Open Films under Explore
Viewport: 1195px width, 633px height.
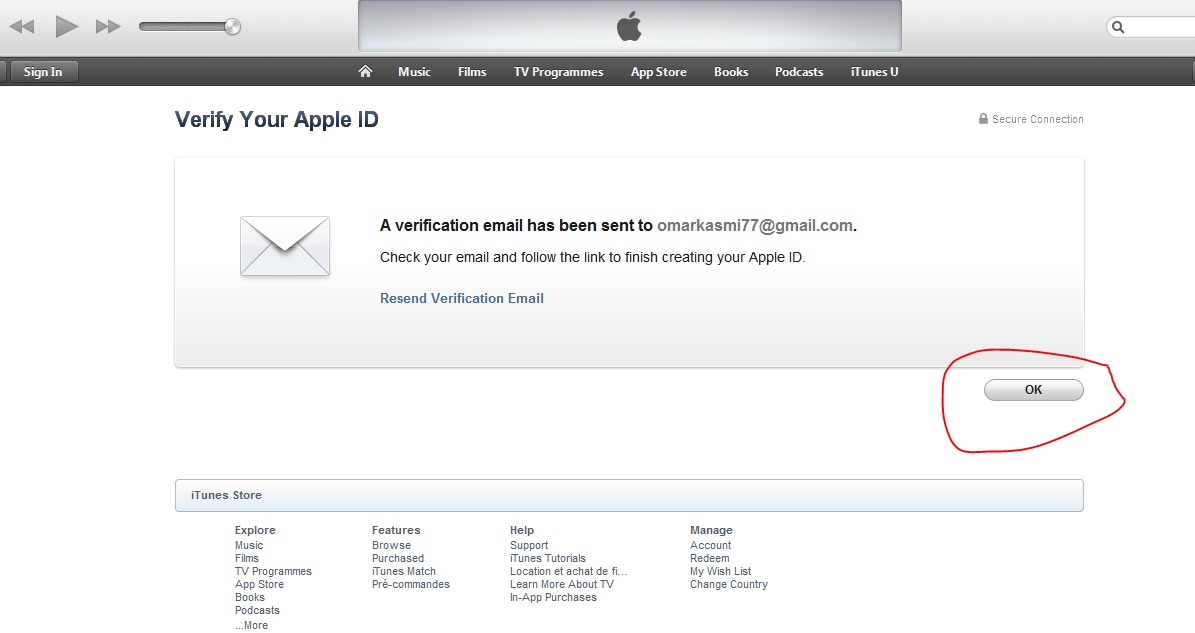coord(247,558)
